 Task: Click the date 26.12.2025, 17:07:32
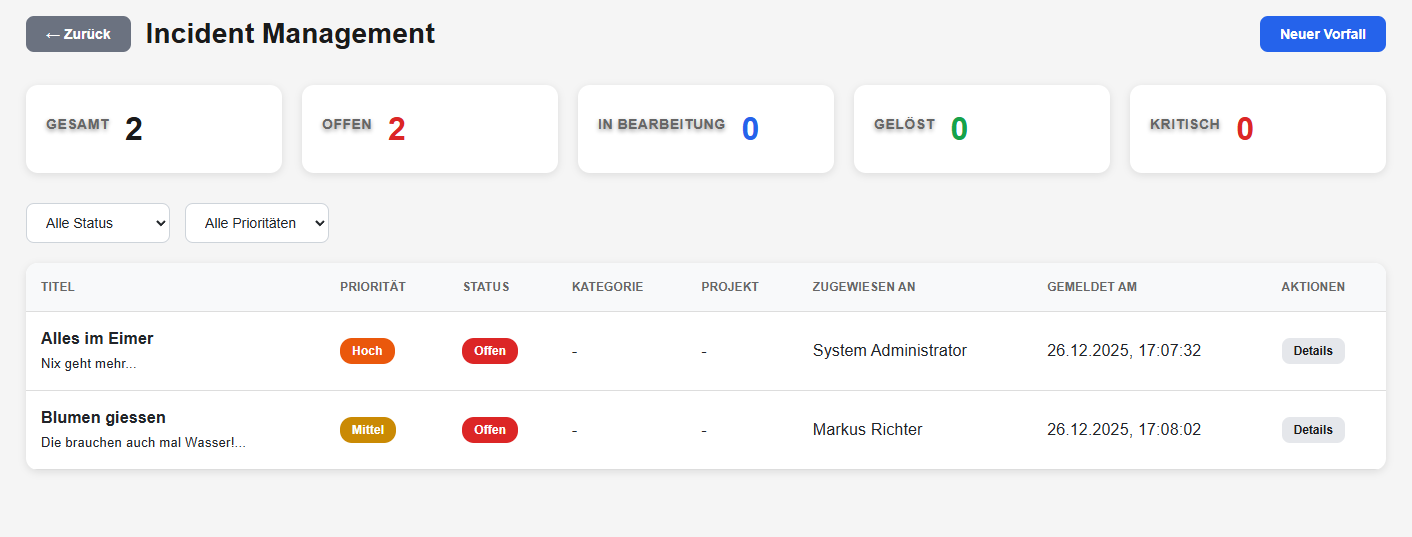[1124, 351]
